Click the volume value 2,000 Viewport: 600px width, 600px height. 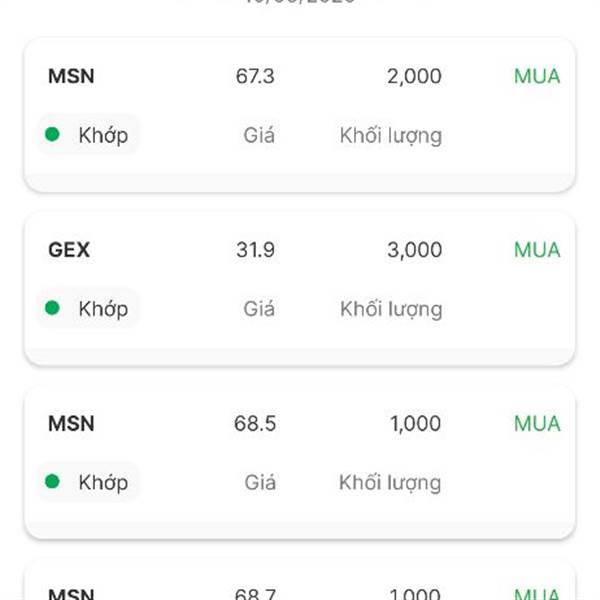pos(414,76)
